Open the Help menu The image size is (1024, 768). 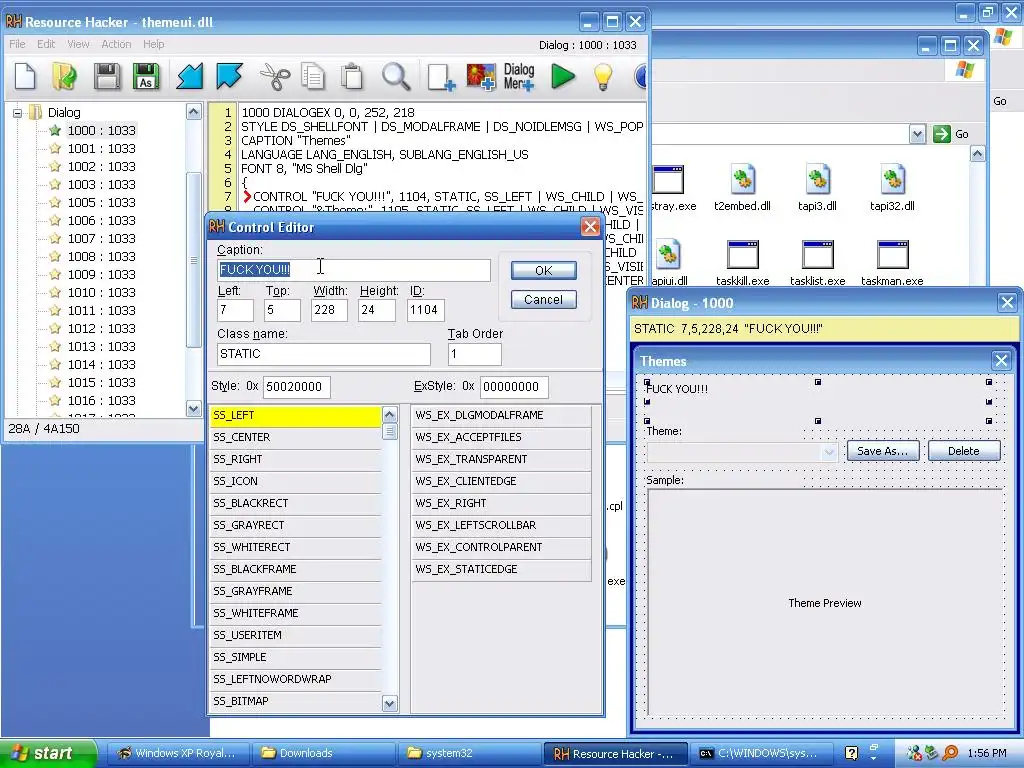(153, 44)
